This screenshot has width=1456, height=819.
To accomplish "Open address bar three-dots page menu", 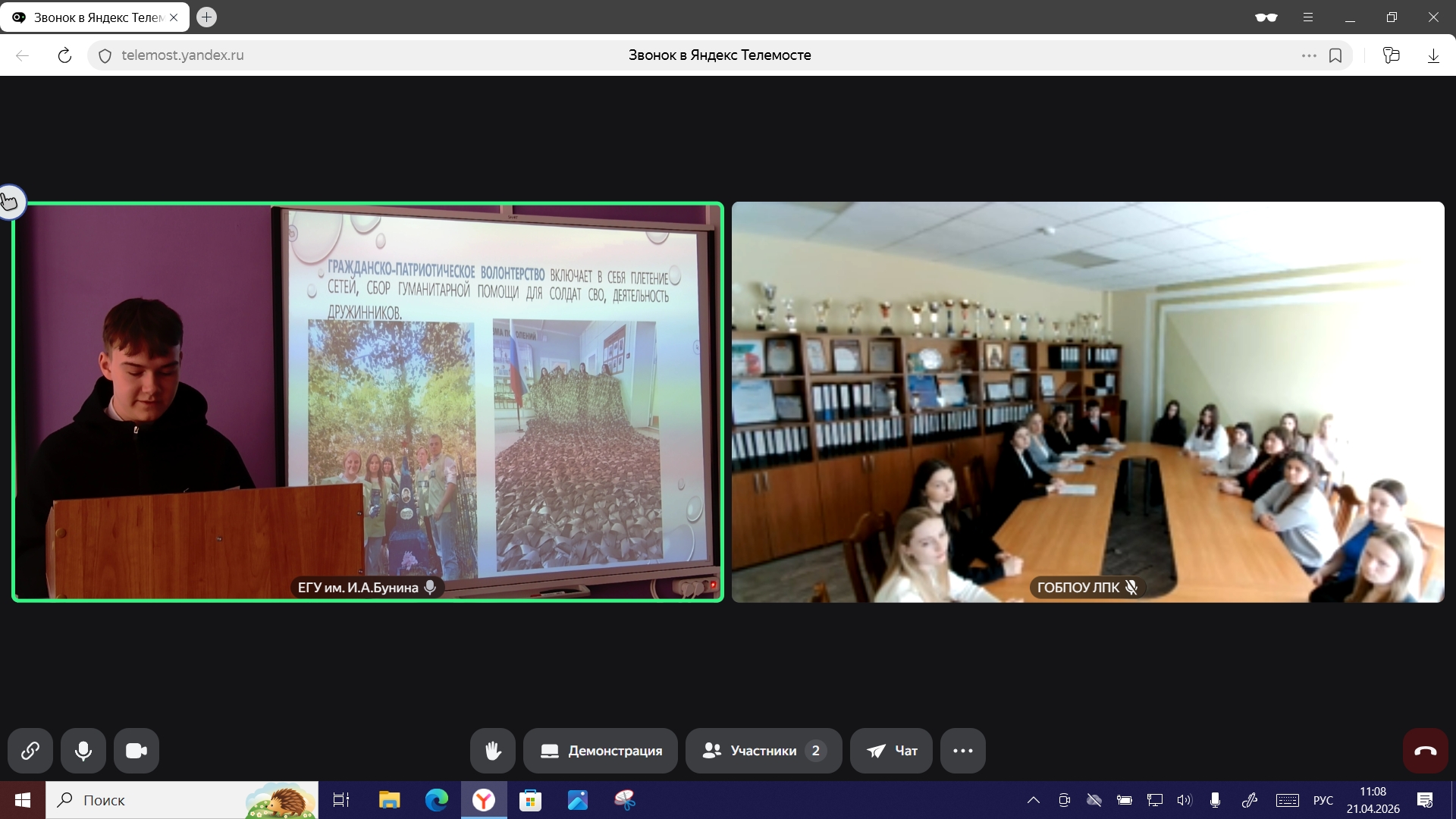I will [1309, 55].
